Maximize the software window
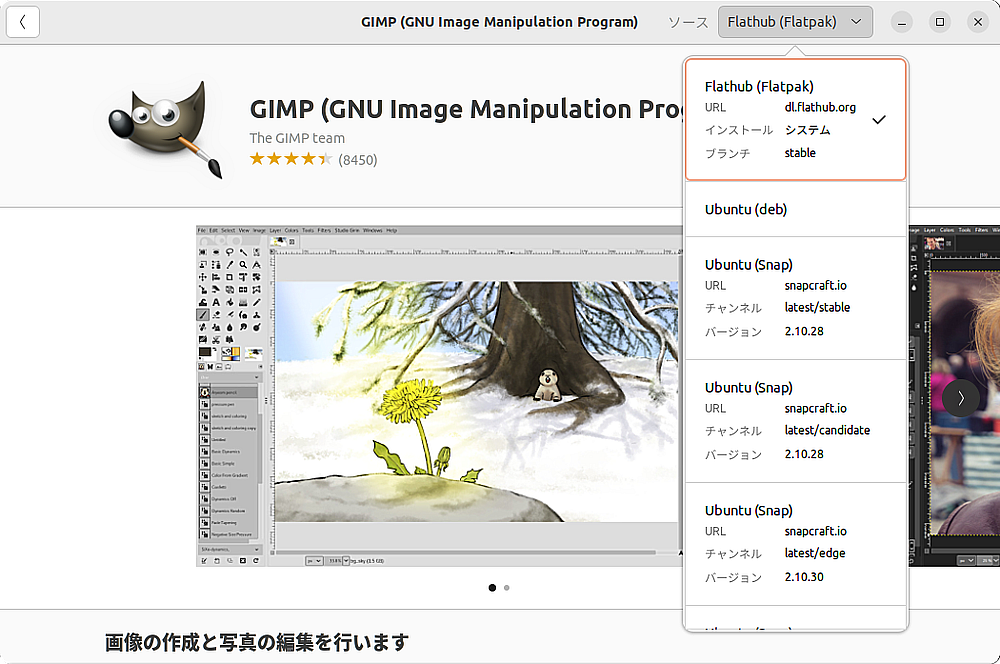 pos(940,22)
